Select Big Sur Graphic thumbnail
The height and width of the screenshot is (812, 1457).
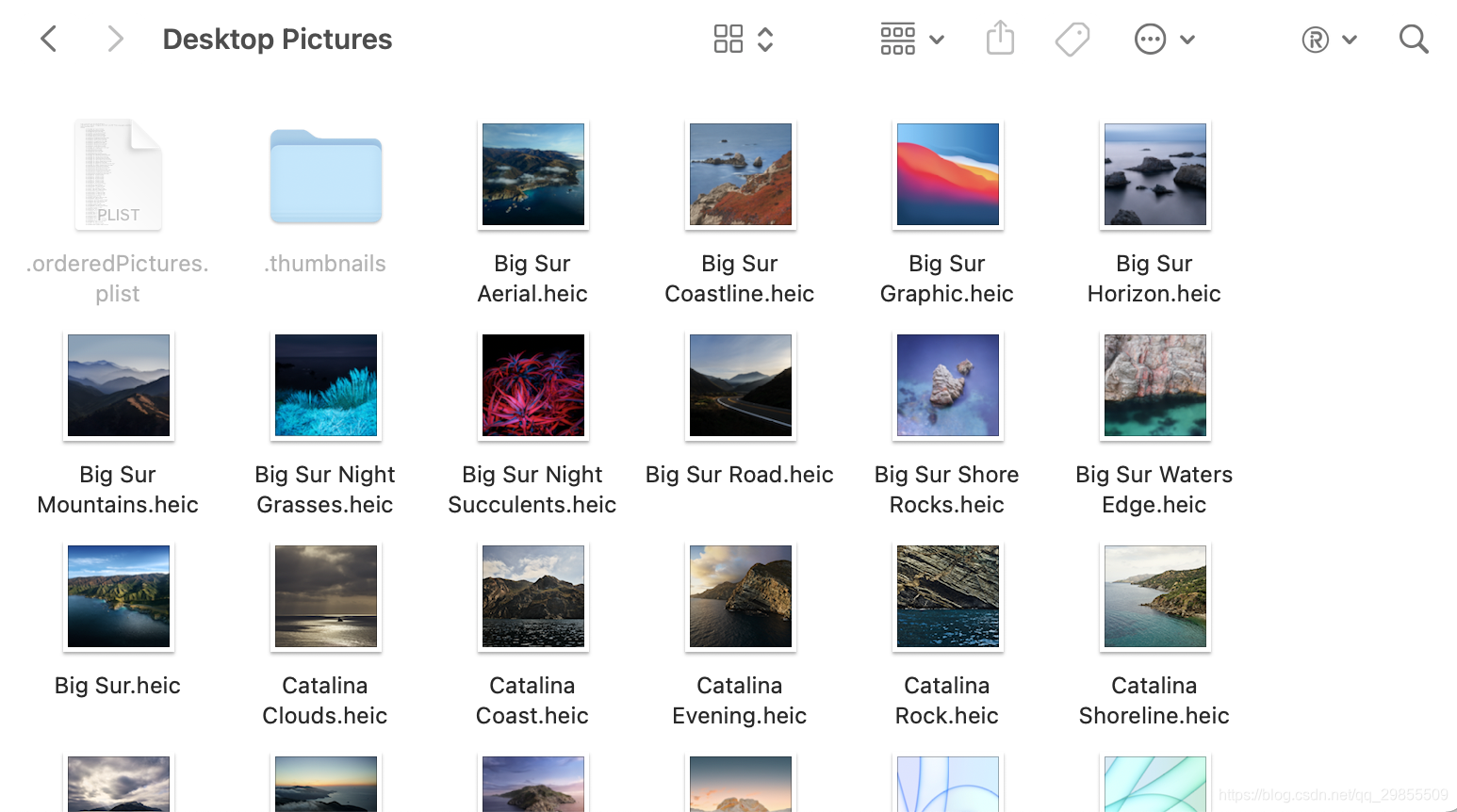point(948,174)
